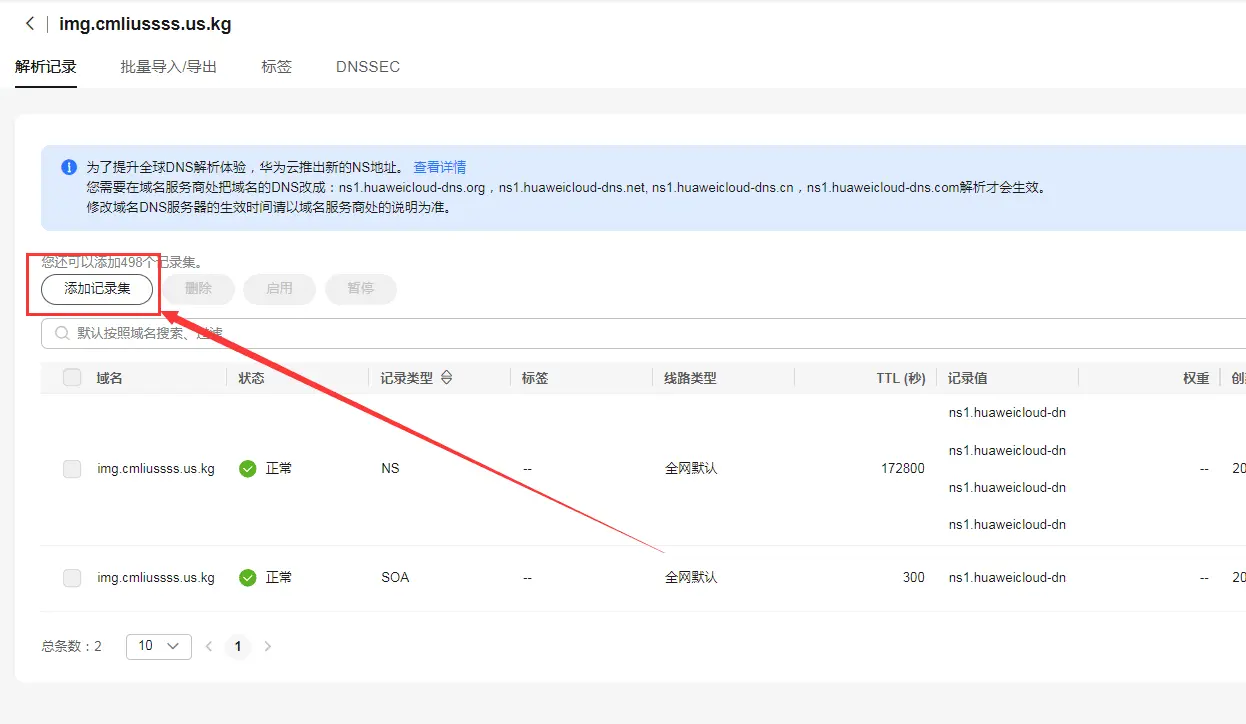
Task: Click the domain search input field
Action: tap(640, 333)
